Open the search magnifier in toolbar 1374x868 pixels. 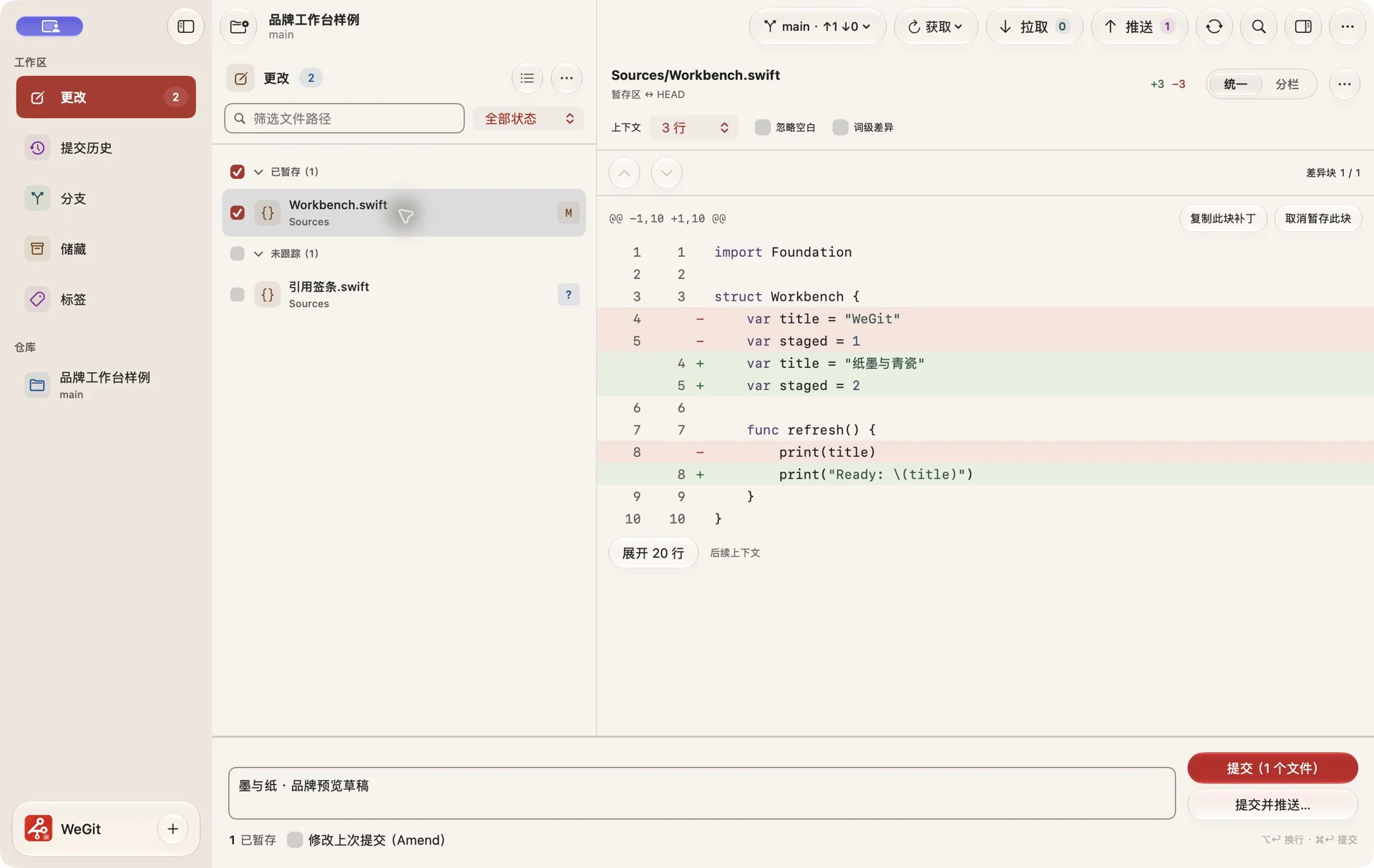click(x=1259, y=26)
